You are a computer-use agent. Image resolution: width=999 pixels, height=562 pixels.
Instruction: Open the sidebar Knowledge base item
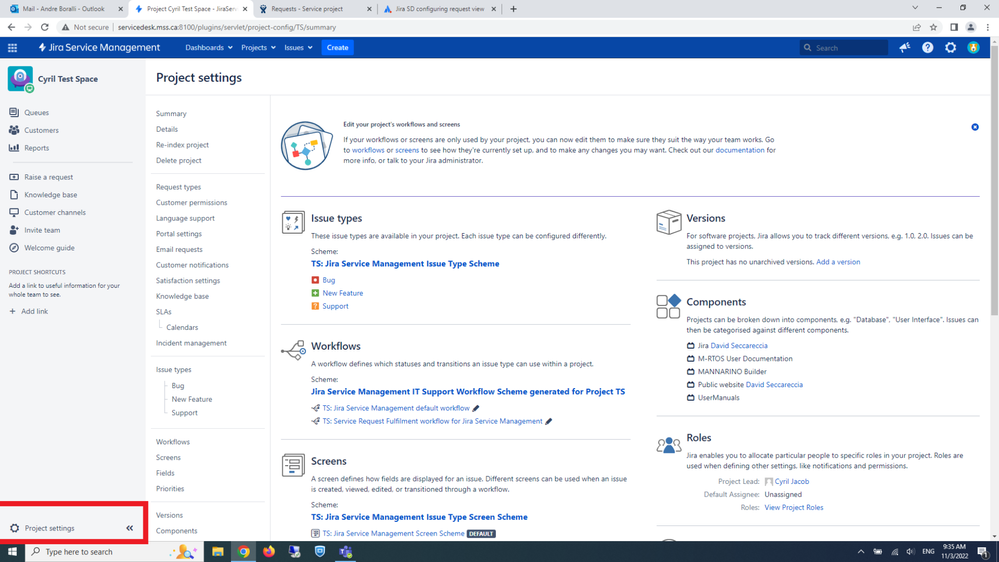tap(50, 195)
